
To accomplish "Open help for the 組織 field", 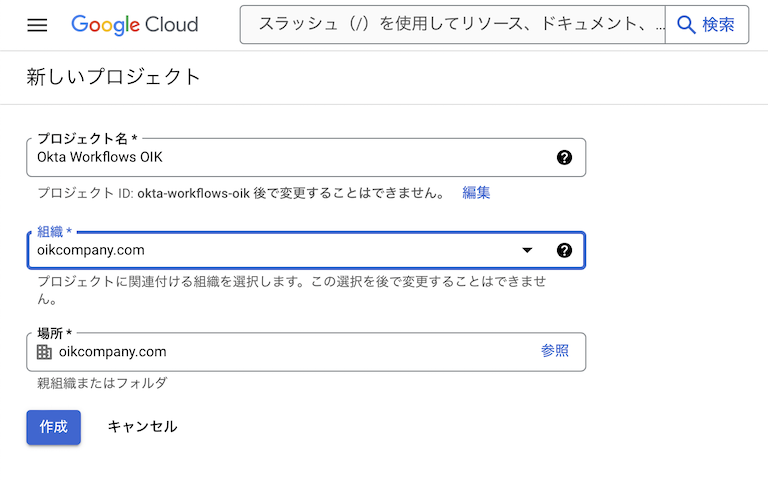I will (x=564, y=250).
